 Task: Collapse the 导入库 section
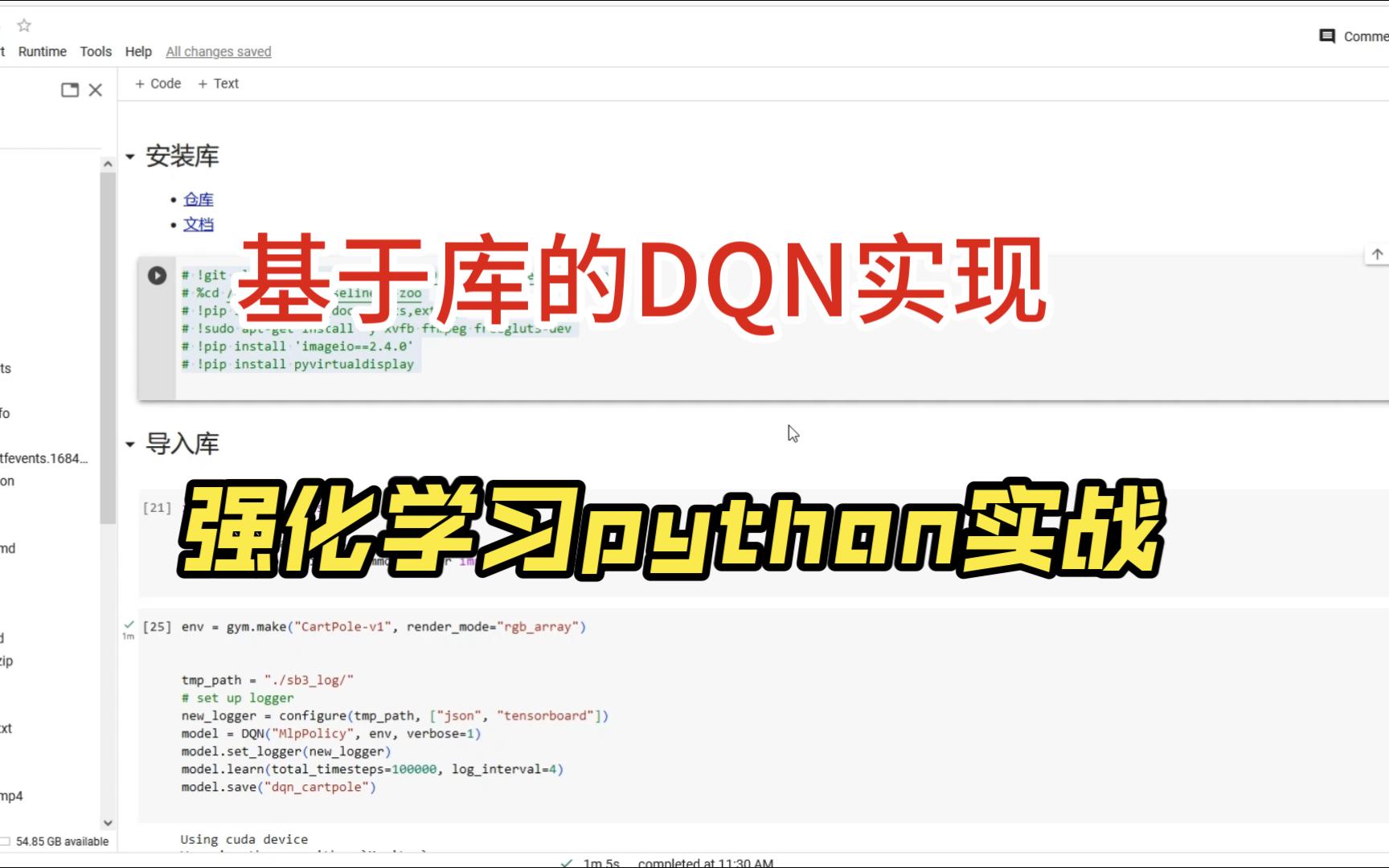pos(130,444)
